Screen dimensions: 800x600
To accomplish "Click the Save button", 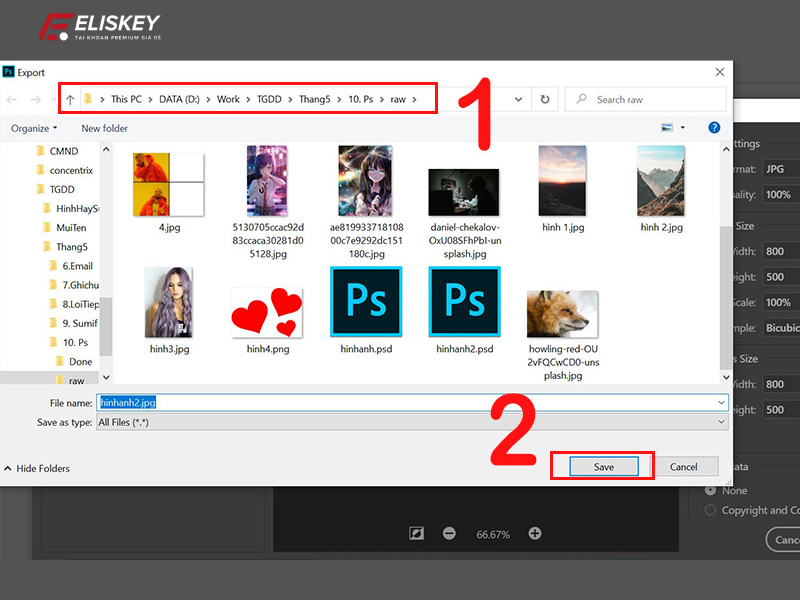I will click(601, 465).
